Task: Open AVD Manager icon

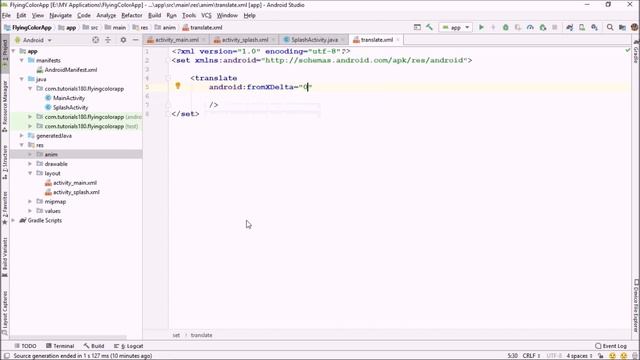Action: (582, 27)
